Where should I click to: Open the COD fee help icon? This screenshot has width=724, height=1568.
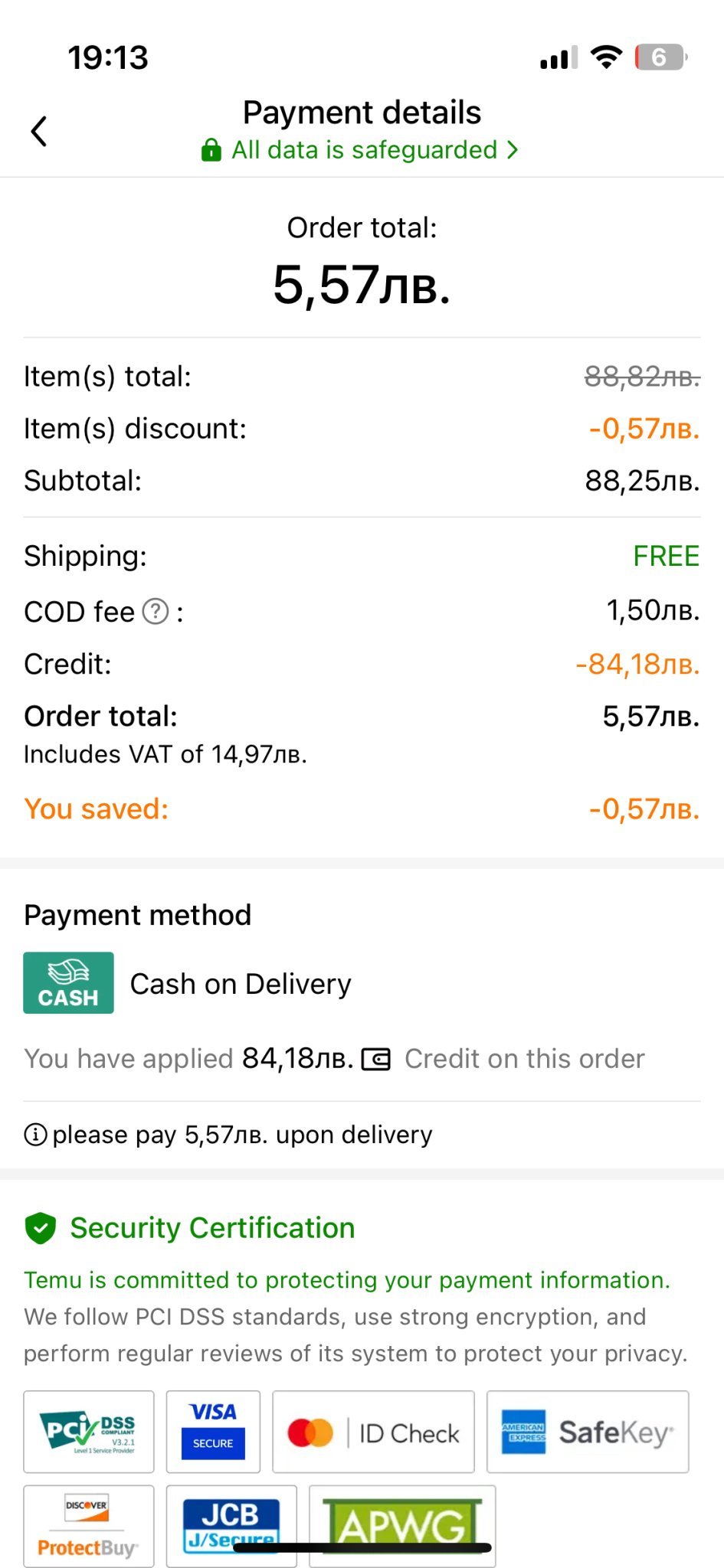pyautogui.click(x=156, y=612)
